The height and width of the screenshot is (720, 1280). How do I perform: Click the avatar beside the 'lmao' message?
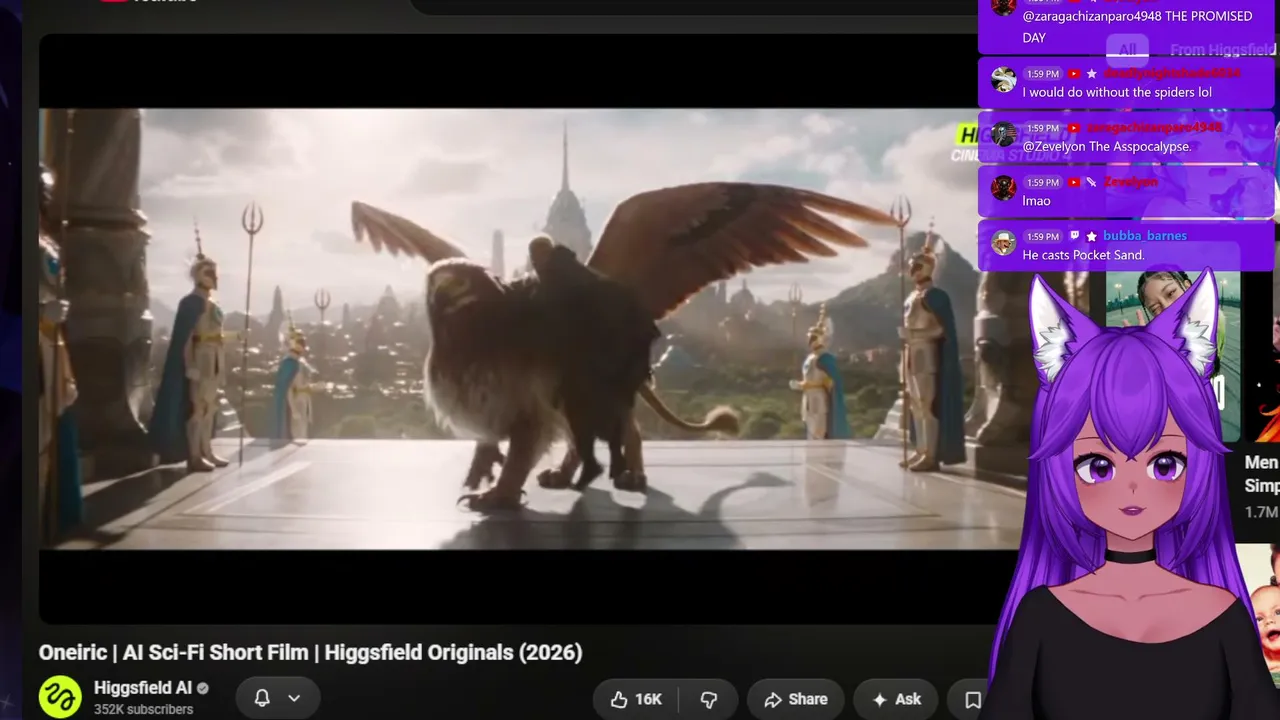(1004, 187)
